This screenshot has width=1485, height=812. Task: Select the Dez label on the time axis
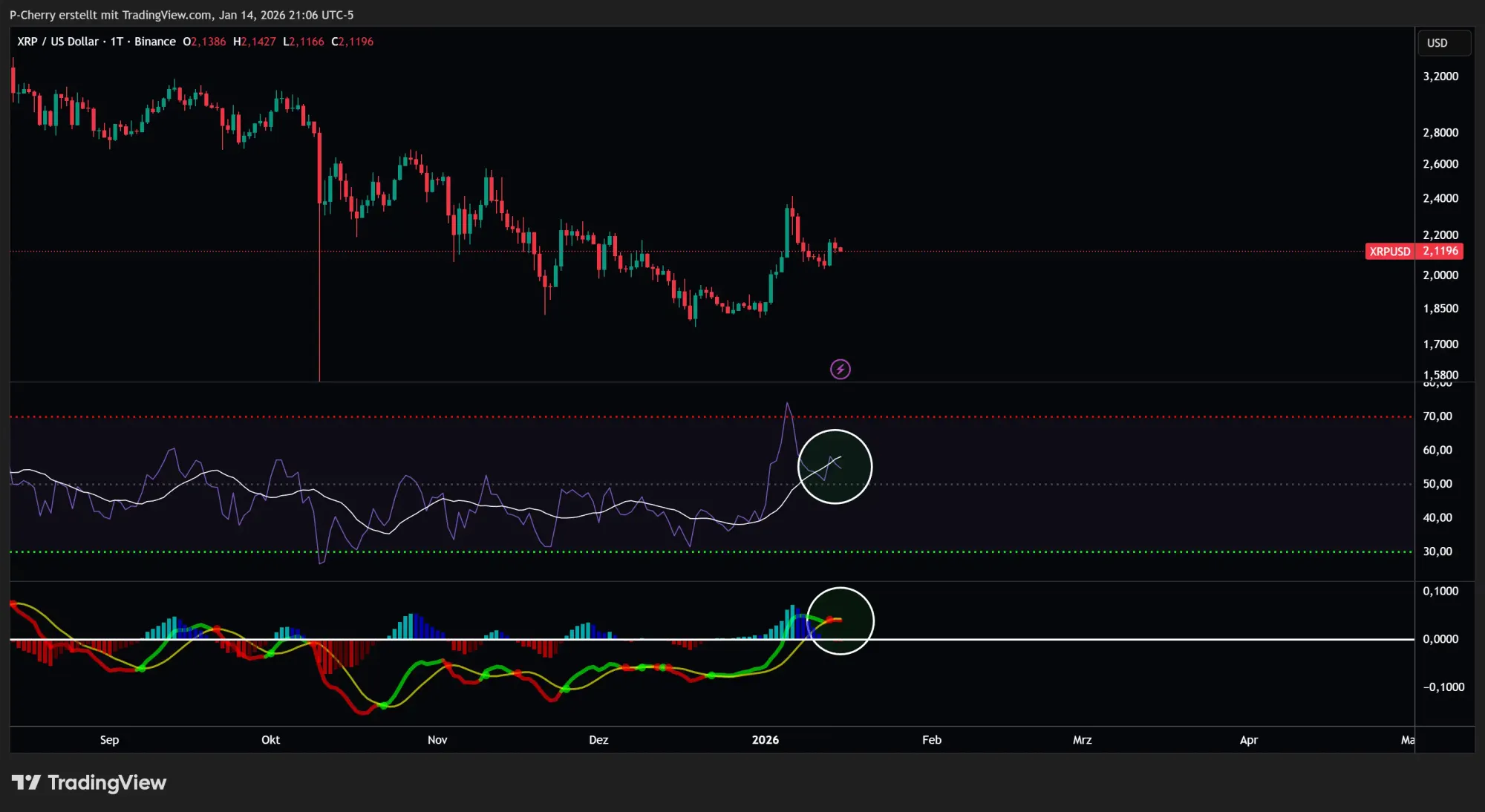point(598,740)
